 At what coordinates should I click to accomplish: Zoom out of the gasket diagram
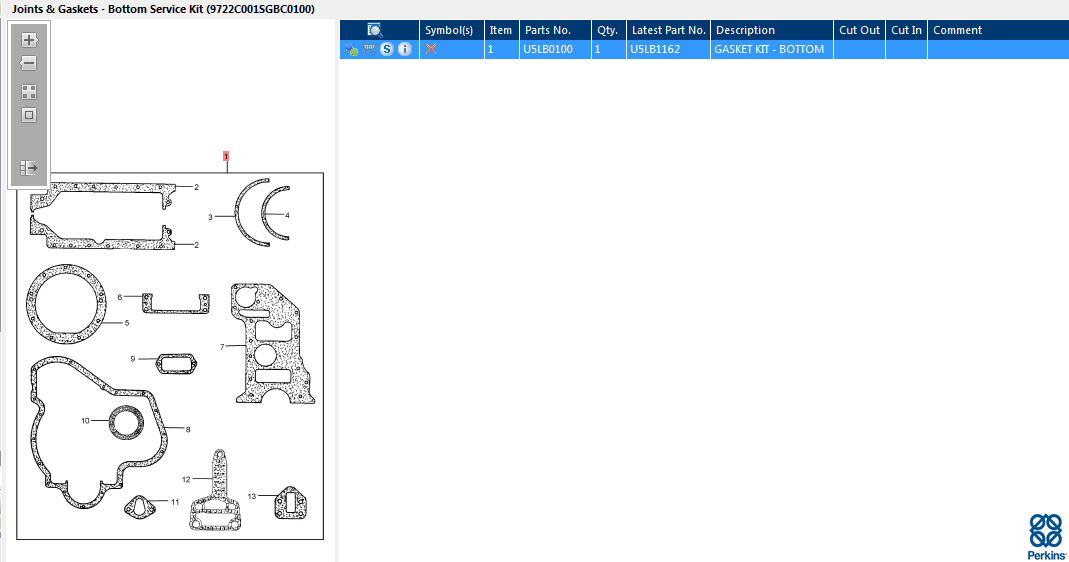click(x=29, y=63)
